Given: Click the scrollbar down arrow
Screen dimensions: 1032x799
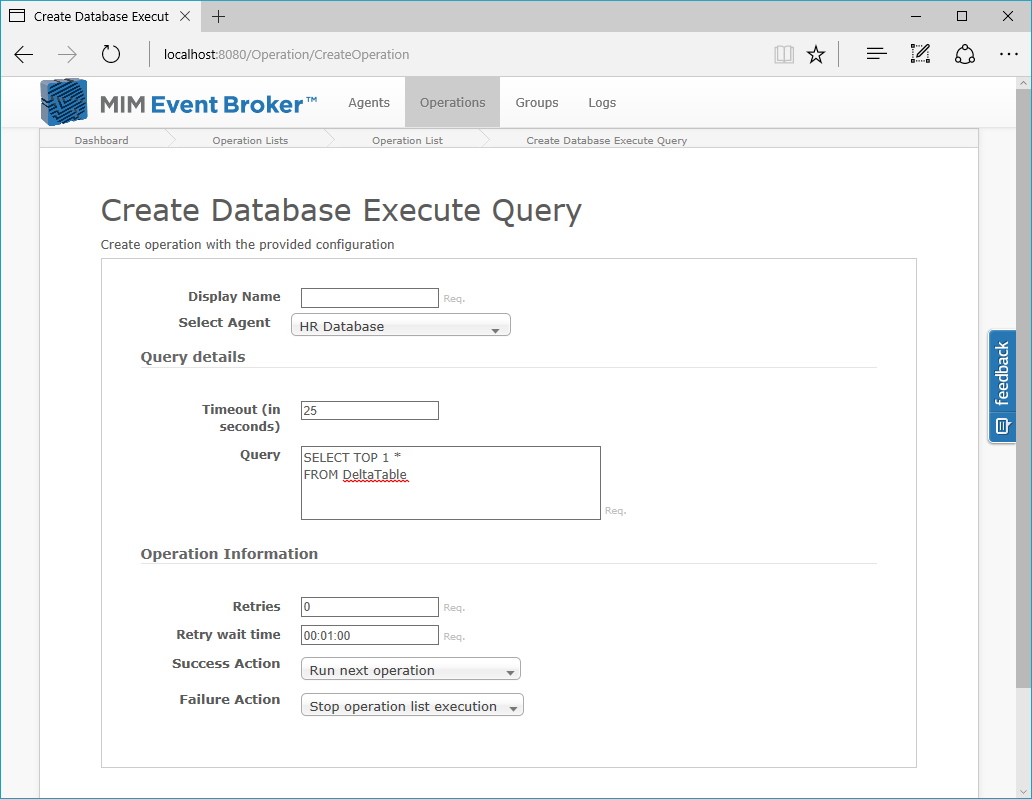Looking at the screenshot, I should coord(1023,792).
